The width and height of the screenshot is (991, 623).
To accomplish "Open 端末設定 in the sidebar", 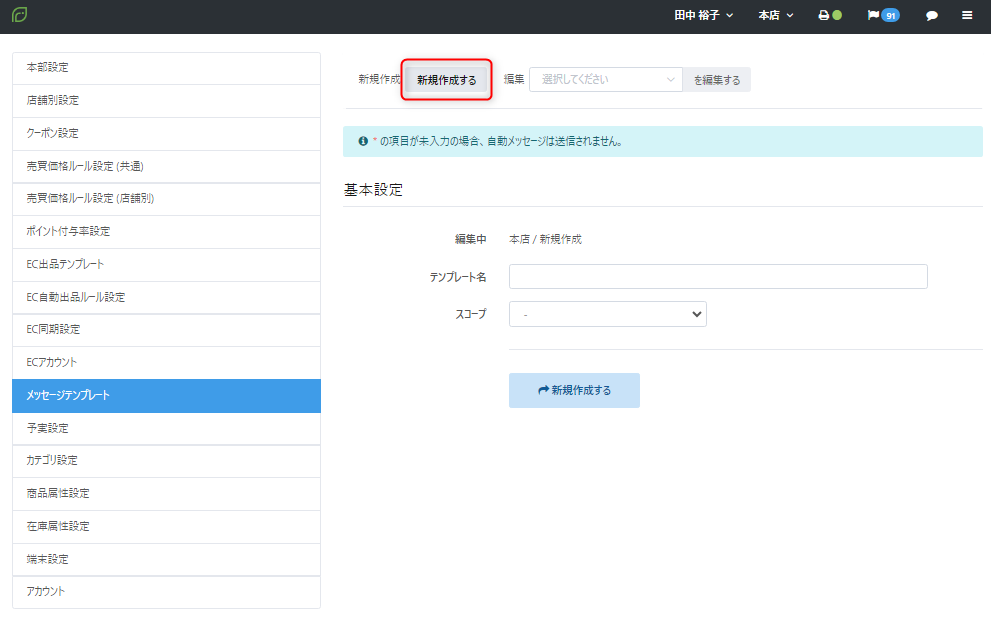I will click(166, 559).
